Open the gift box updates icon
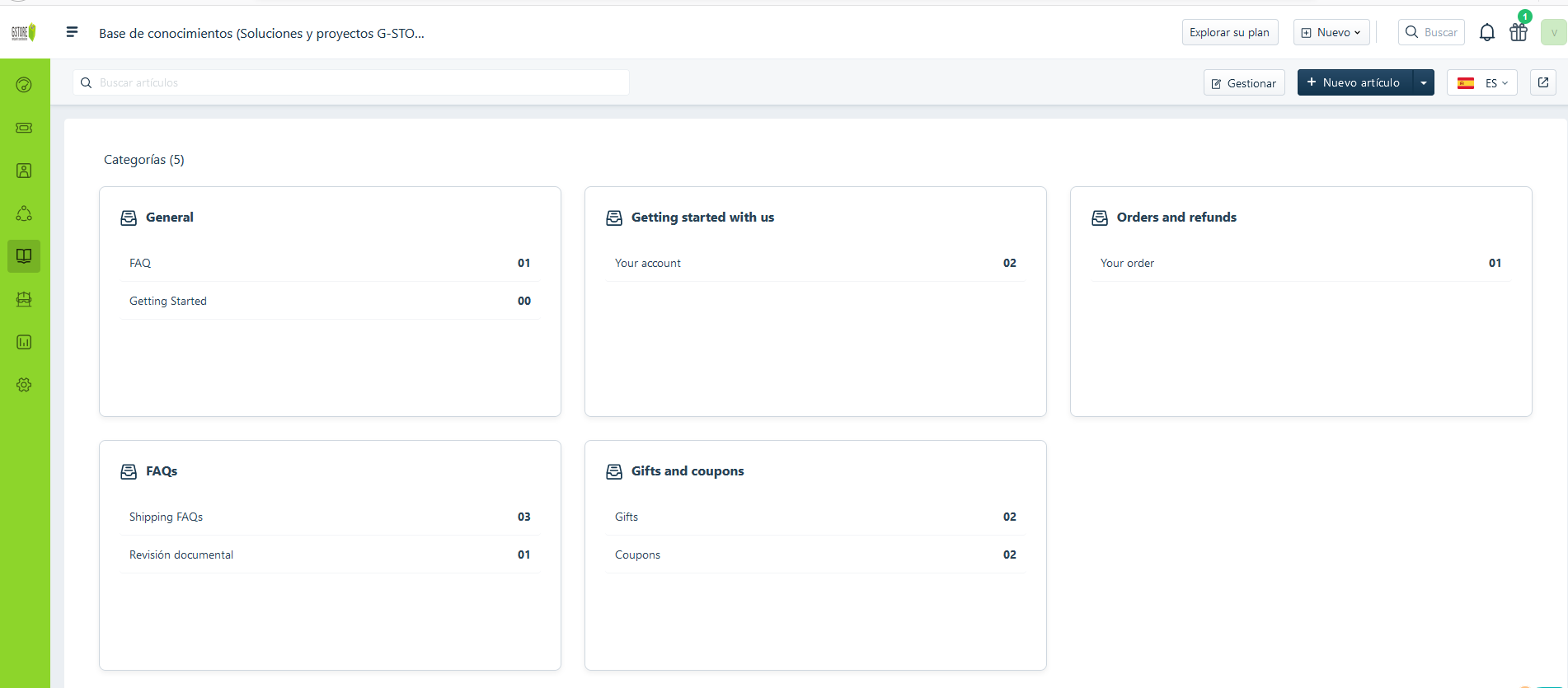1568x688 pixels. point(1518,33)
